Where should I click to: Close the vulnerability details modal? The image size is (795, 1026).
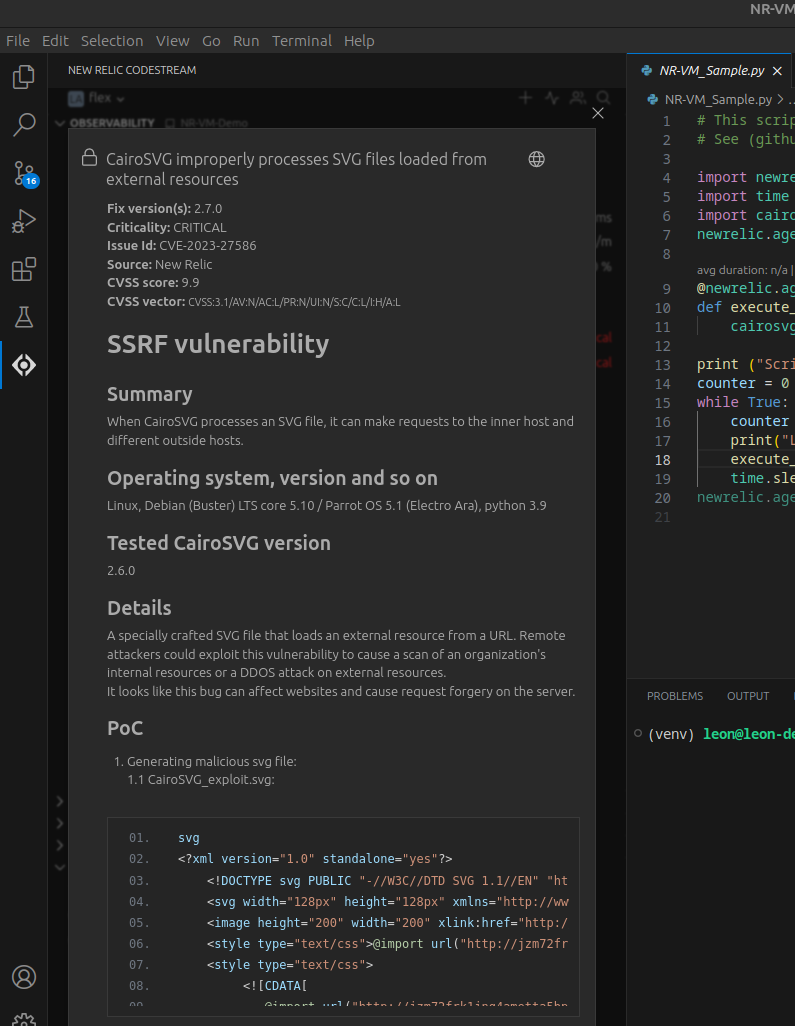[x=597, y=113]
